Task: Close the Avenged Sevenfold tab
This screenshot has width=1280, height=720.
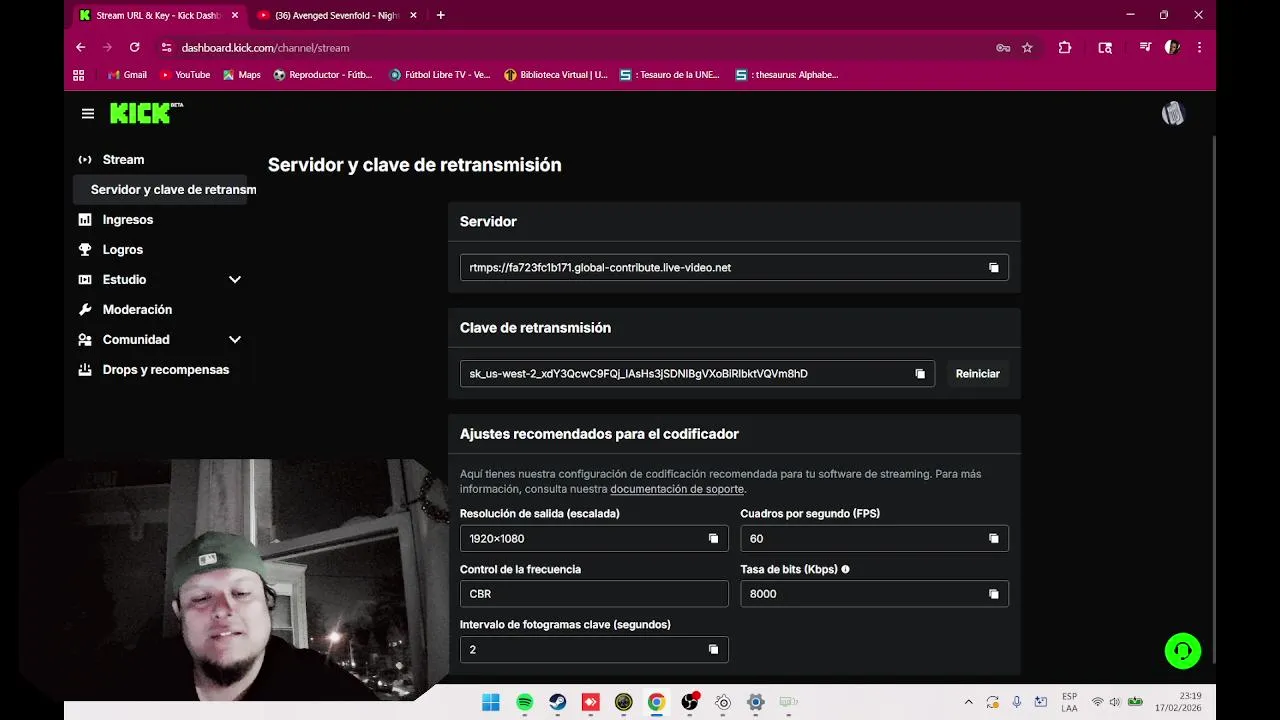Action: pos(413,15)
